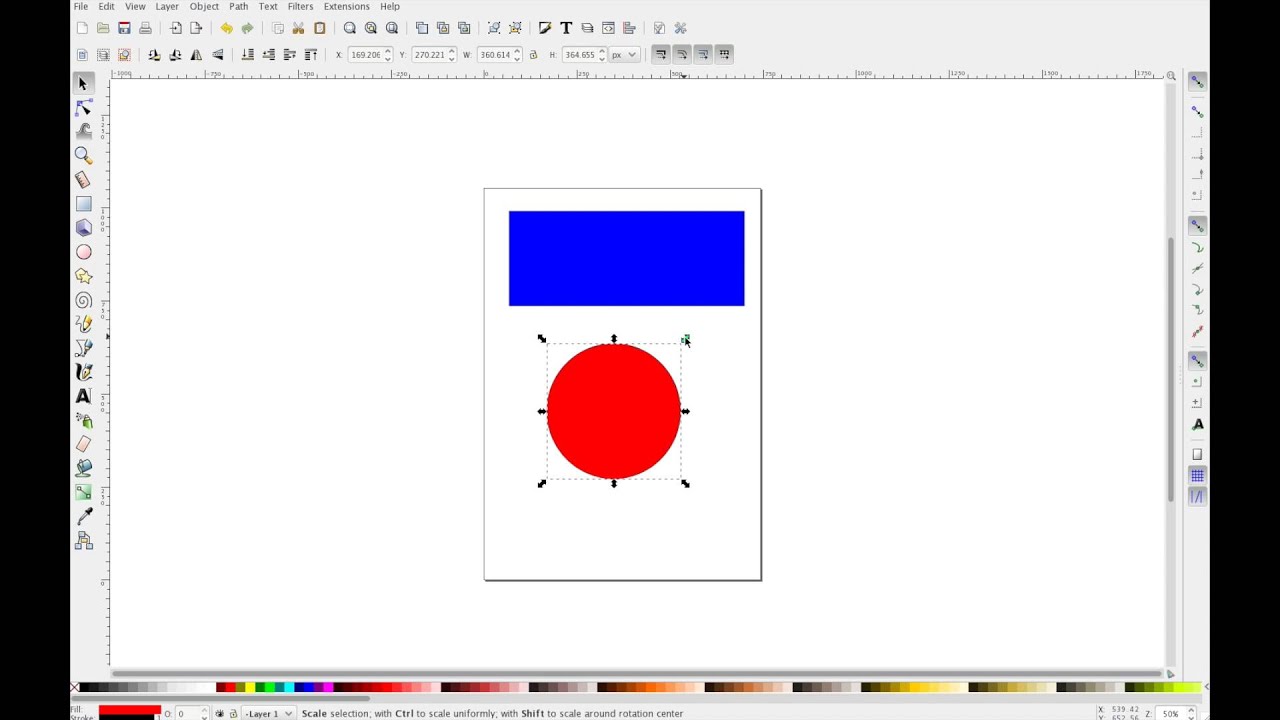Open the px units dropdown
Image resolution: width=1280 pixels, height=720 pixels.
tap(625, 55)
